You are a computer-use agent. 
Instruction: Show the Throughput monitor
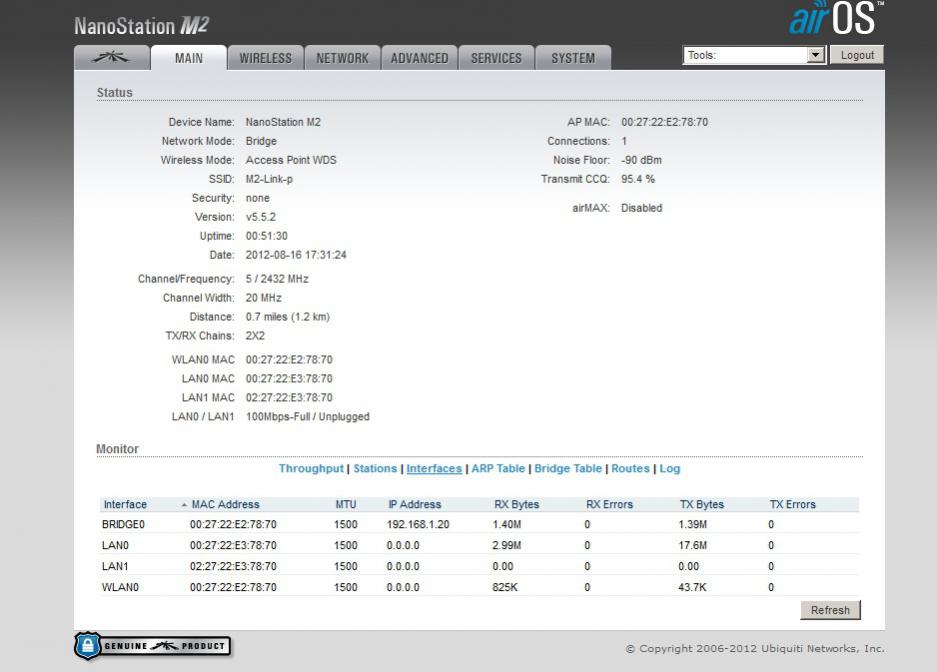pos(311,468)
